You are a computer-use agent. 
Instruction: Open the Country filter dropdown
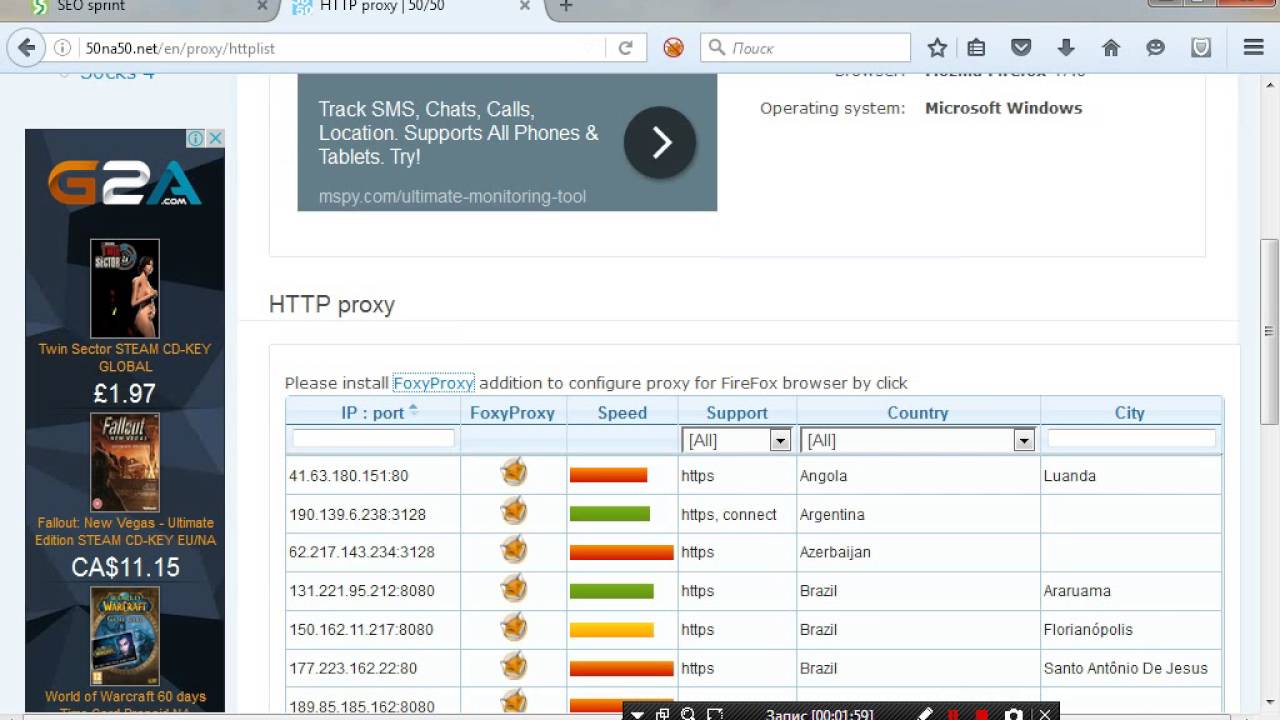pos(917,440)
